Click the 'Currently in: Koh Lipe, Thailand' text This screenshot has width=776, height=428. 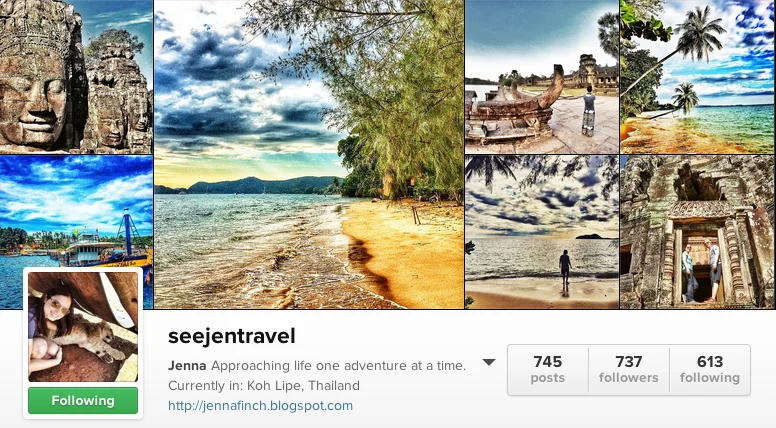[x=264, y=385]
